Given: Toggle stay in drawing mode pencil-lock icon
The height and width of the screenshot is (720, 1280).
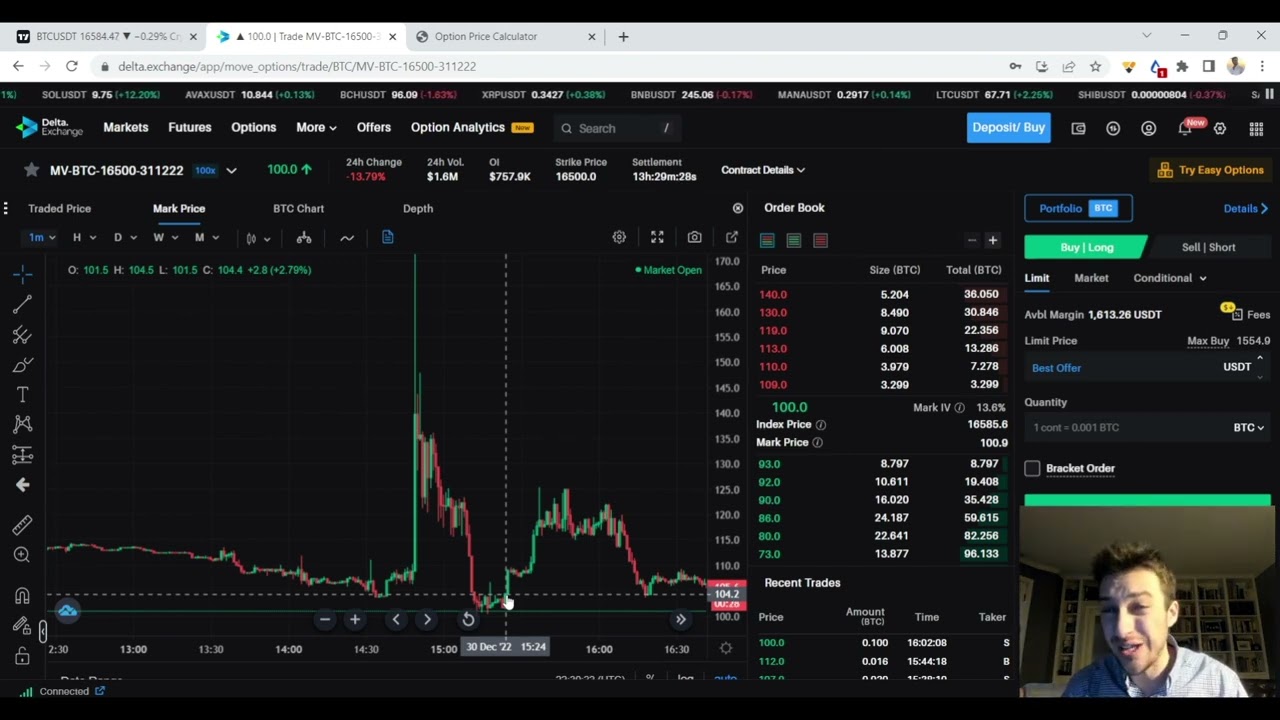Looking at the screenshot, I should (22, 626).
